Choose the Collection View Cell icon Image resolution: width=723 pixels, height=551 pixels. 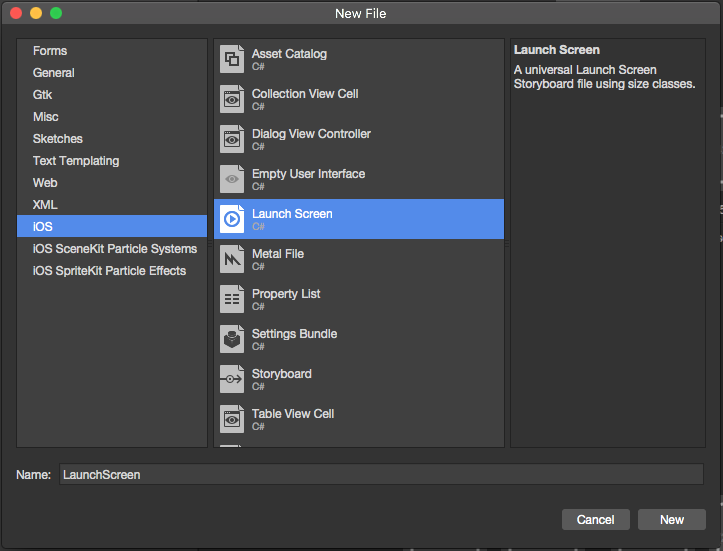(232, 99)
